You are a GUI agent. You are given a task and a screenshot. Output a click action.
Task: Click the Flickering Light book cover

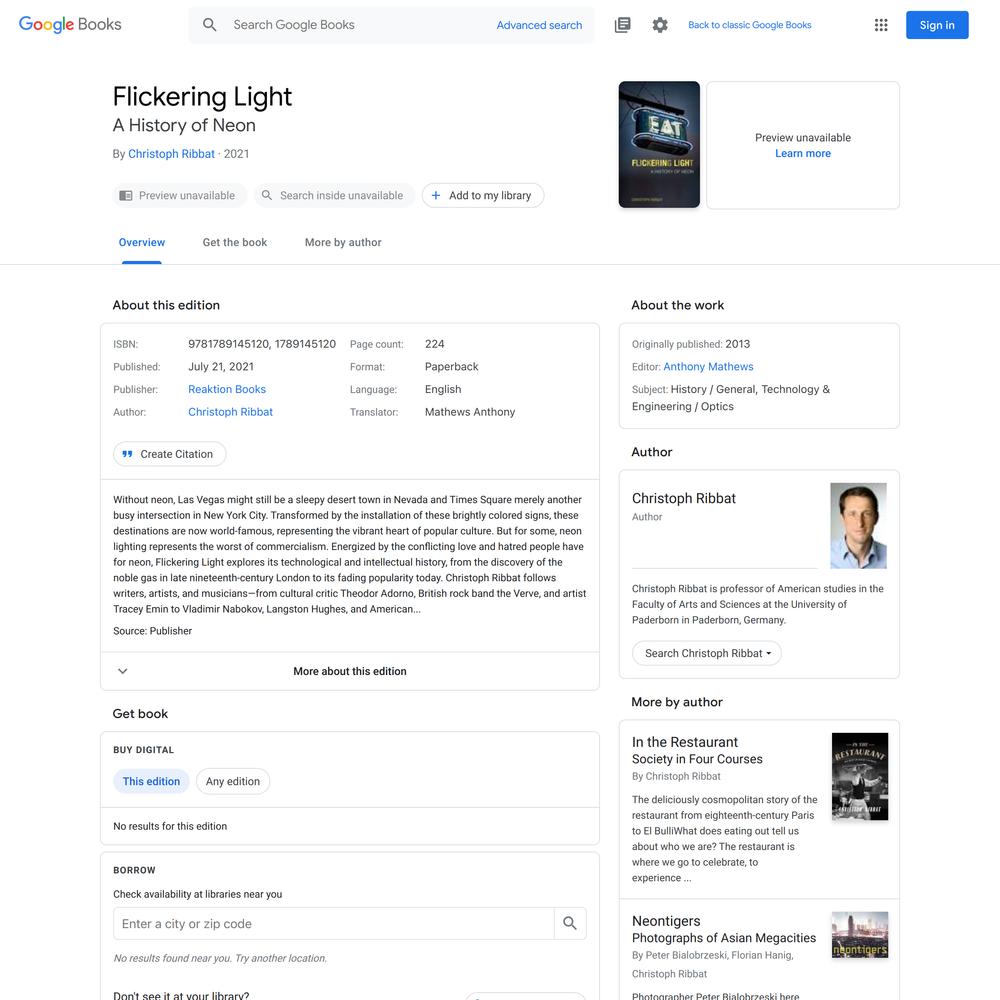coord(659,145)
